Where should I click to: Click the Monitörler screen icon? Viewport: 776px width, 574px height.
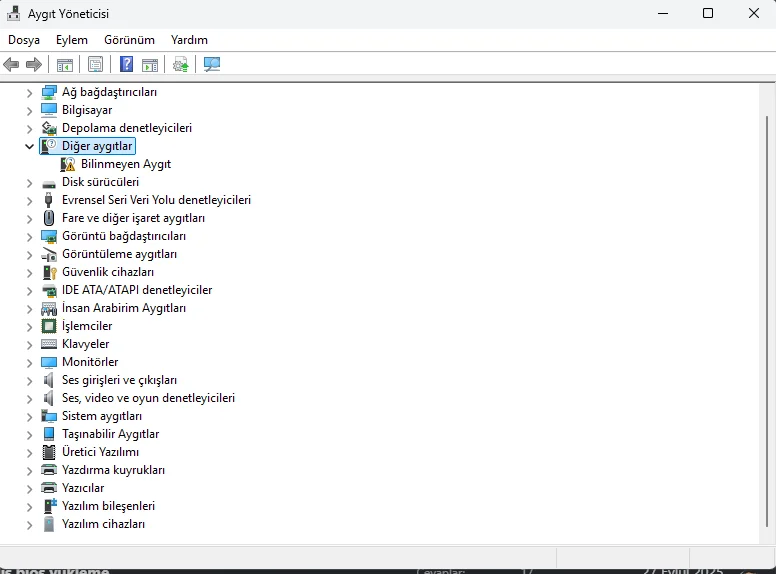pos(49,362)
